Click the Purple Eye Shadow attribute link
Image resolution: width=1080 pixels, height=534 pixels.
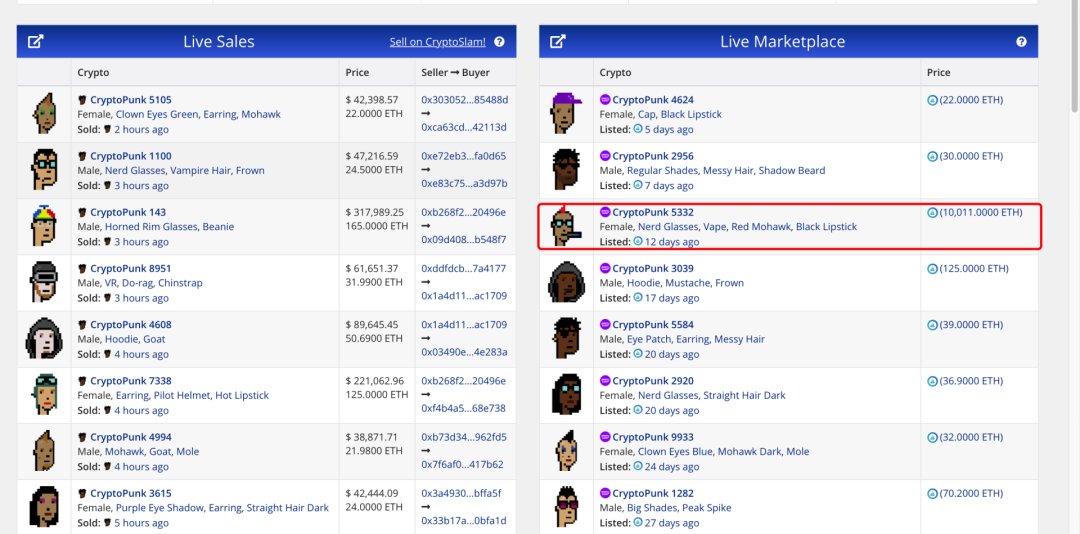point(160,508)
